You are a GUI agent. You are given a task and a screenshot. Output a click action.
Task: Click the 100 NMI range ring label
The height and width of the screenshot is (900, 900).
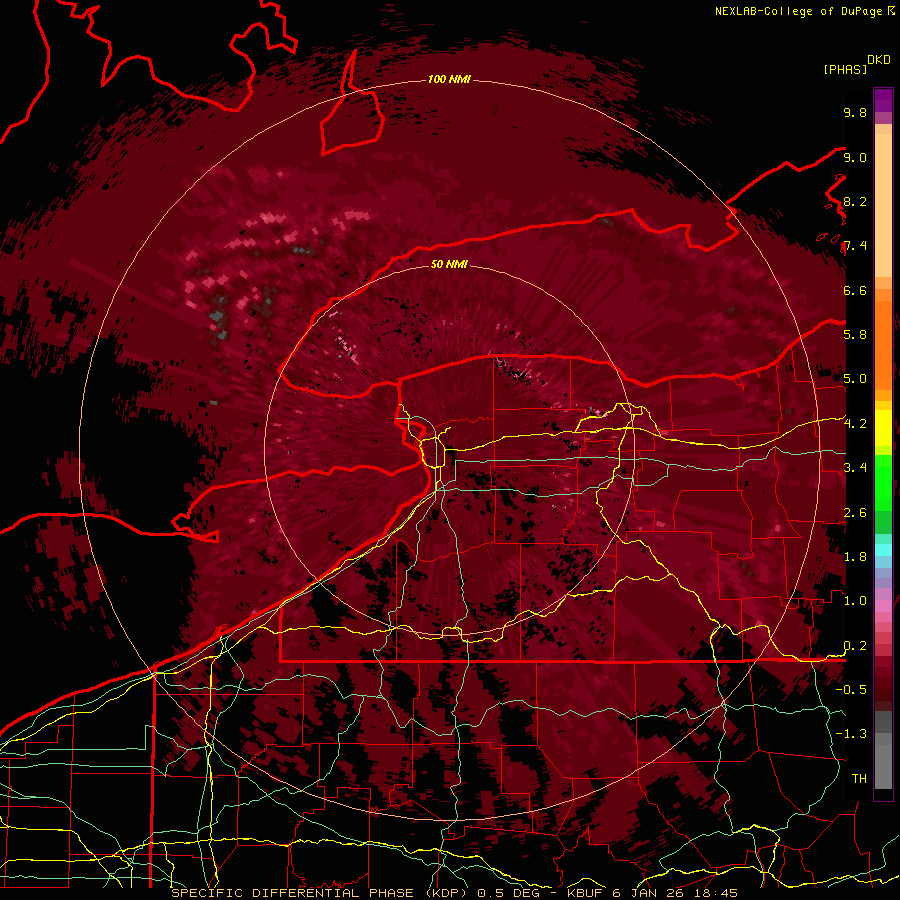pyautogui.click(x=449, y=79)
